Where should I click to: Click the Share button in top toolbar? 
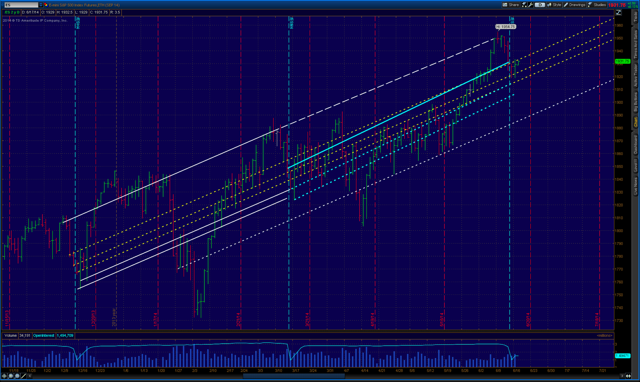click(511, 5)
